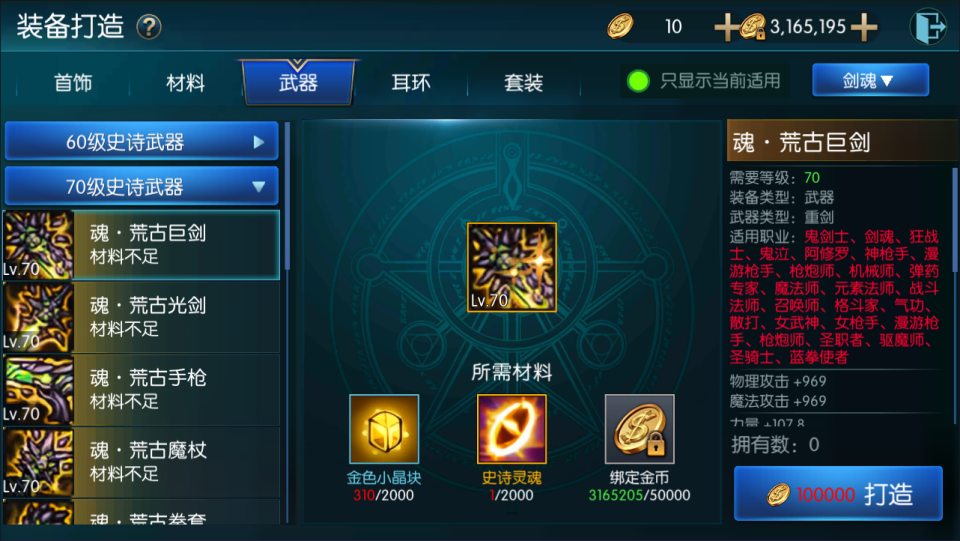This screenshot has height=541, width=960.
Task: Add more gold coins with plus icon
Action: [727, 28]
